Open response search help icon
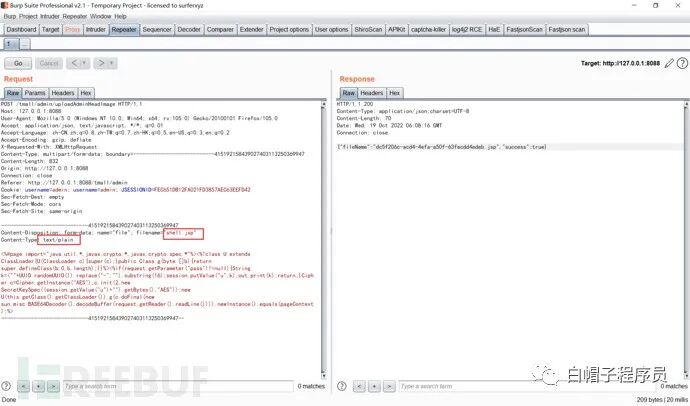The width and height of the screenshot is (690, 406). point(342,386)
